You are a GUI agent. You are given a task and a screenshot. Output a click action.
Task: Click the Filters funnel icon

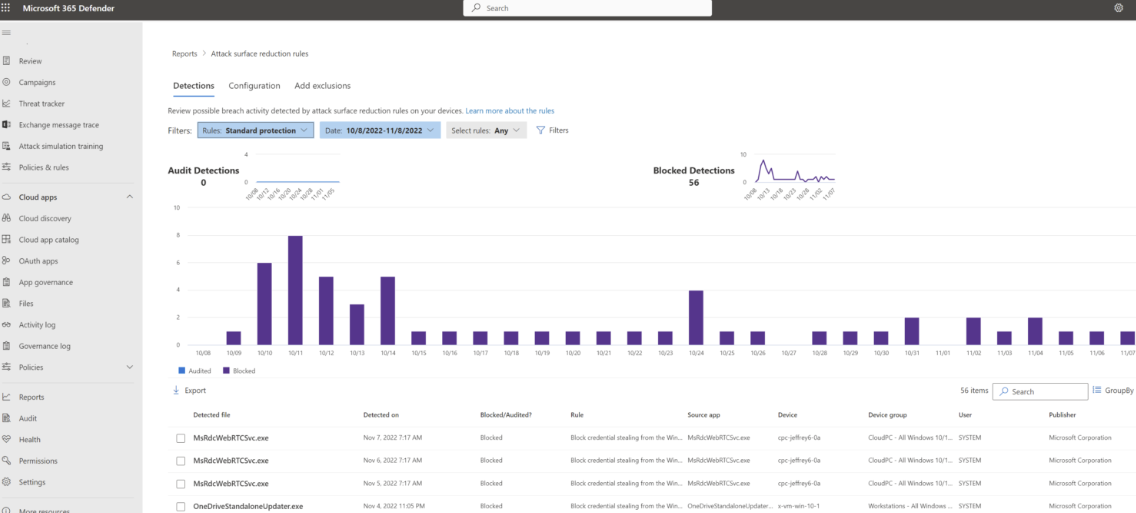tap(540, 130)
